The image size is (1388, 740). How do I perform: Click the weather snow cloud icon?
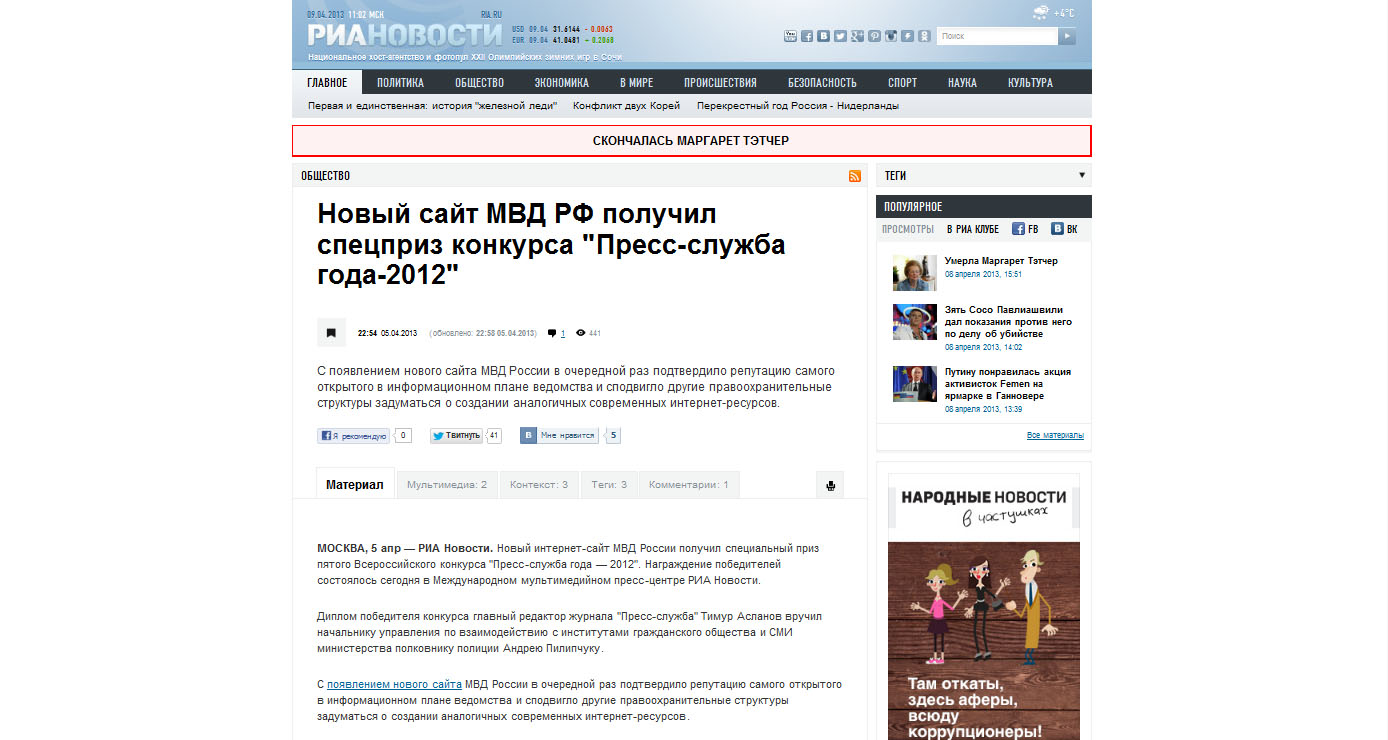(1041, 12)
